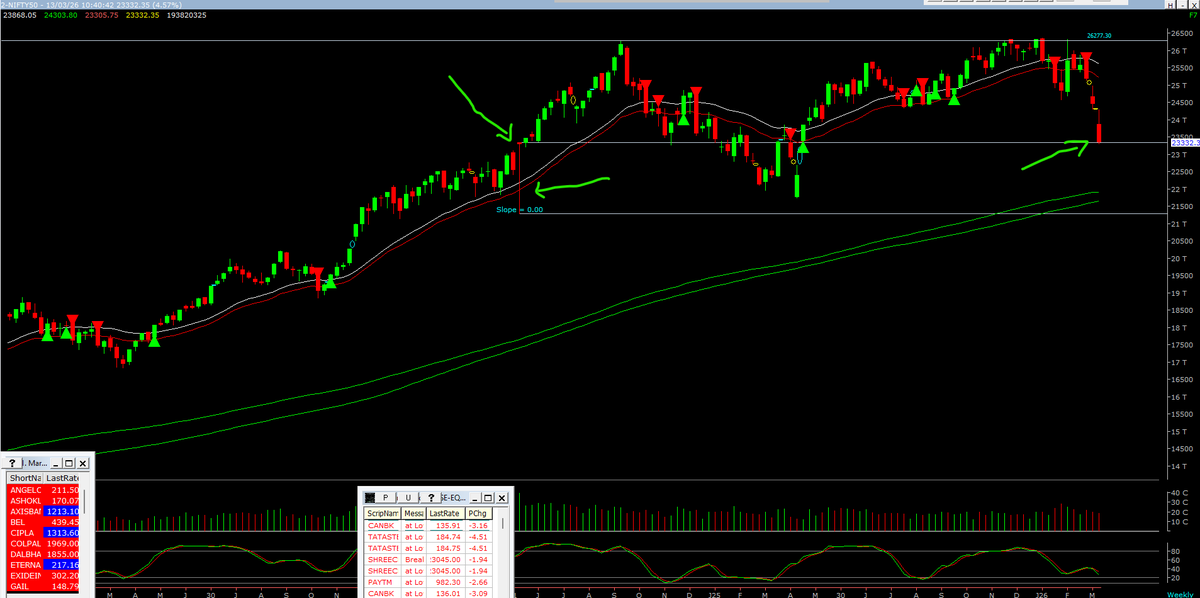Select the COLPAL row in market watch
Viewport: 1200px width, 598px height.
point(44,543)
